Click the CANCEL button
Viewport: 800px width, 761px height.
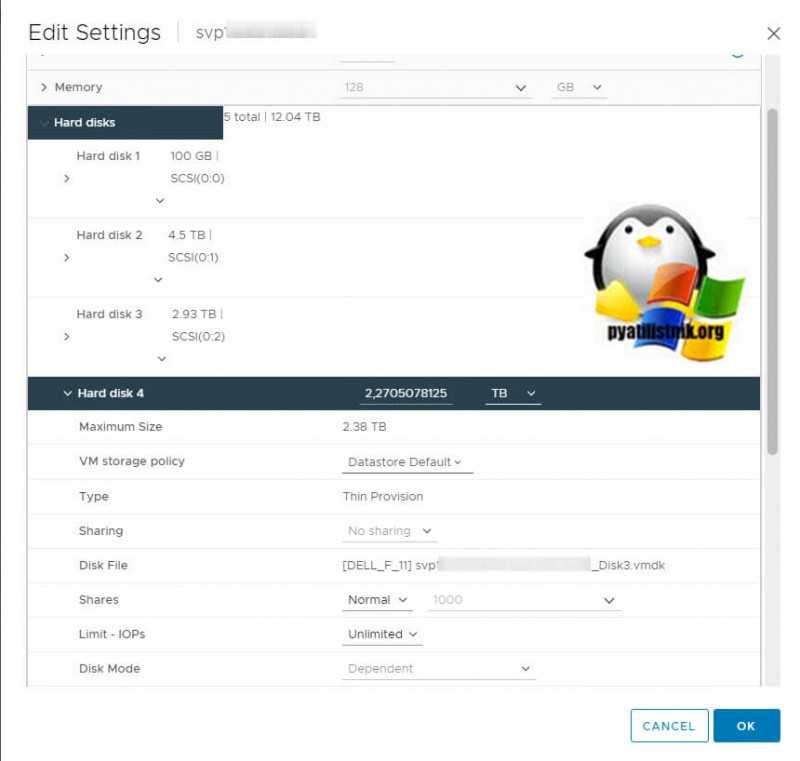(x=669, y=725)
